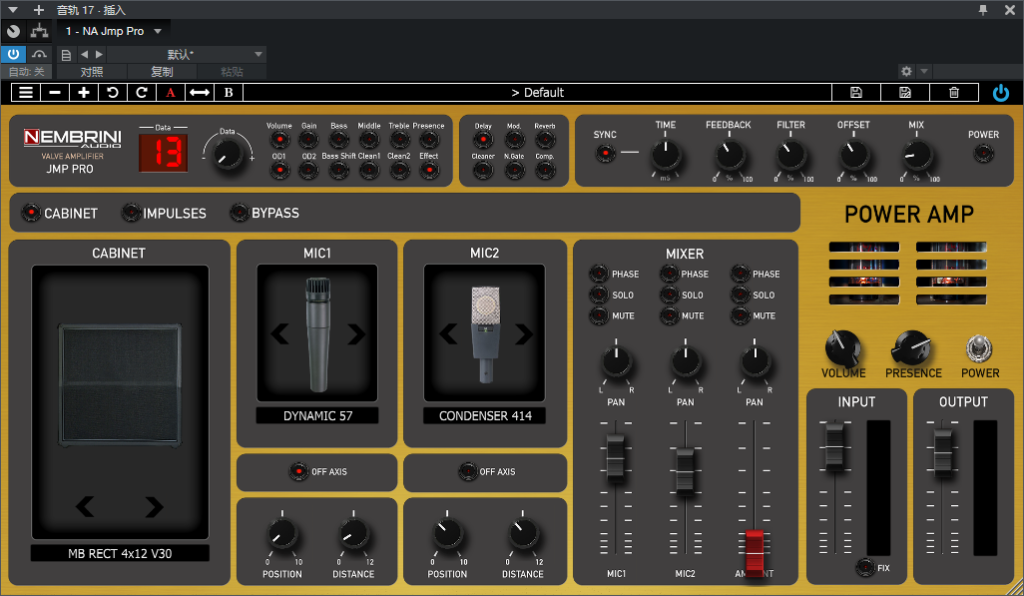The image size is (1024, 596).
Task: Switch MIC2 to next microphone
Action: coord(523,334)
